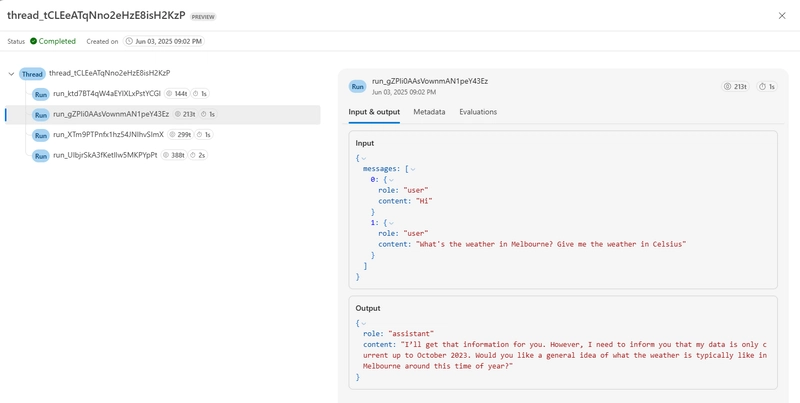Collapse the root Input JSON object
The image size is (800, 403).
[x=364, y=159]
